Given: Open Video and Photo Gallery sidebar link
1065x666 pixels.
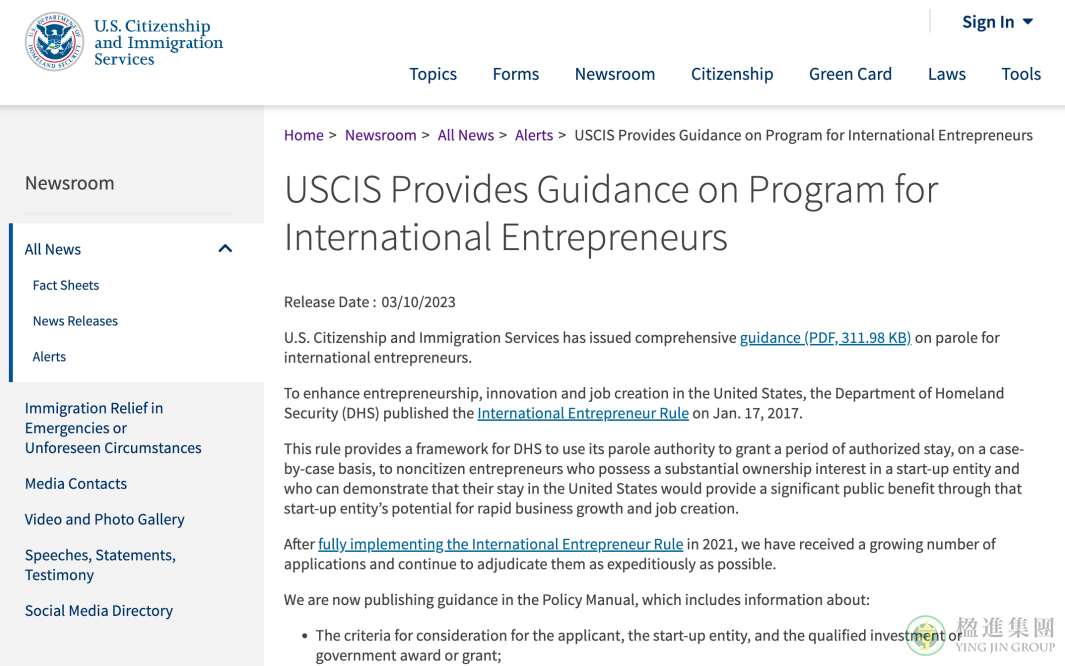Looking at the screenshot, I should tap(105, 519).
